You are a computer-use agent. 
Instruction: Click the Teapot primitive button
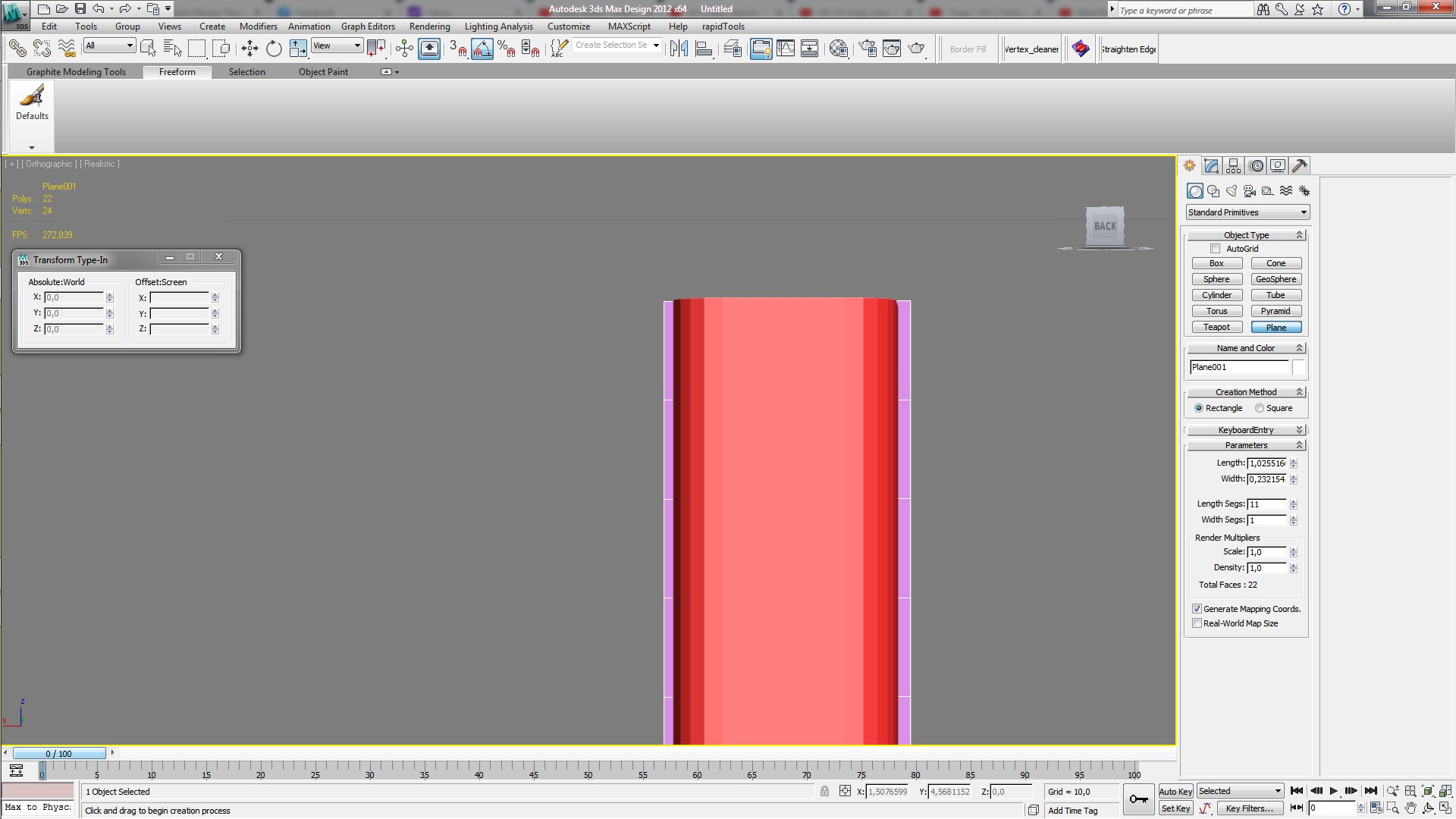coord(1216,328)
